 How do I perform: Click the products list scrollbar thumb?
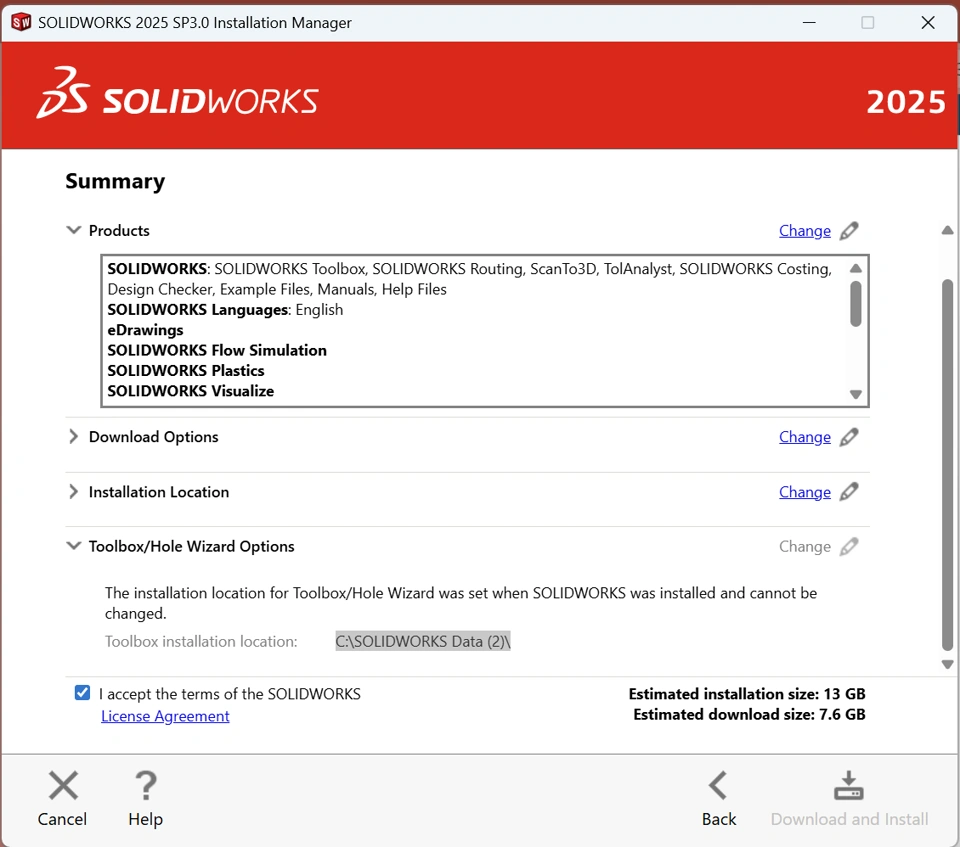tap(856, 304)
